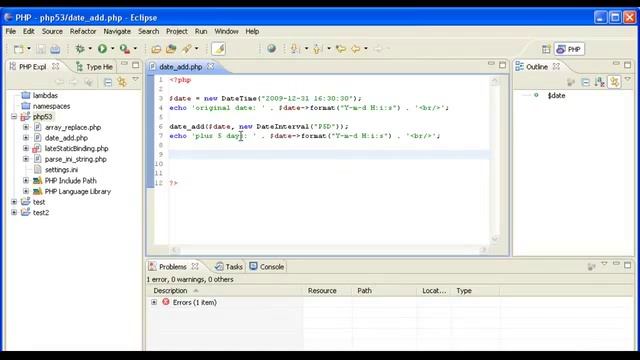Switch to the PHP perspective button

[x=569, y=49]
